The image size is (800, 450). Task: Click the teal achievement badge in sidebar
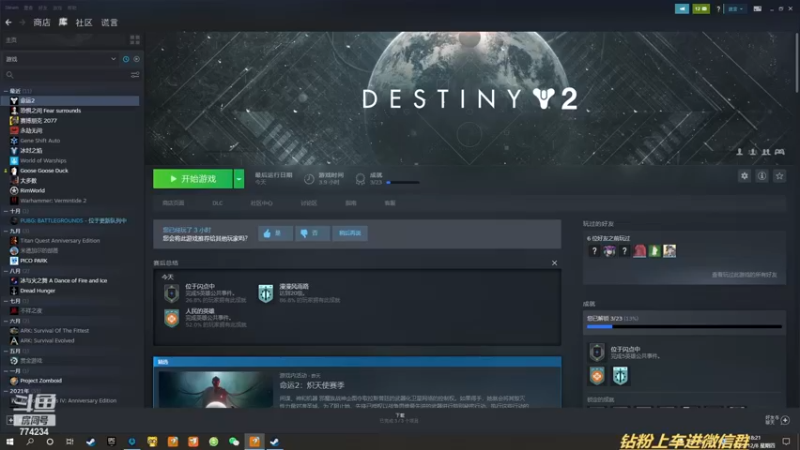click(620, 376)
